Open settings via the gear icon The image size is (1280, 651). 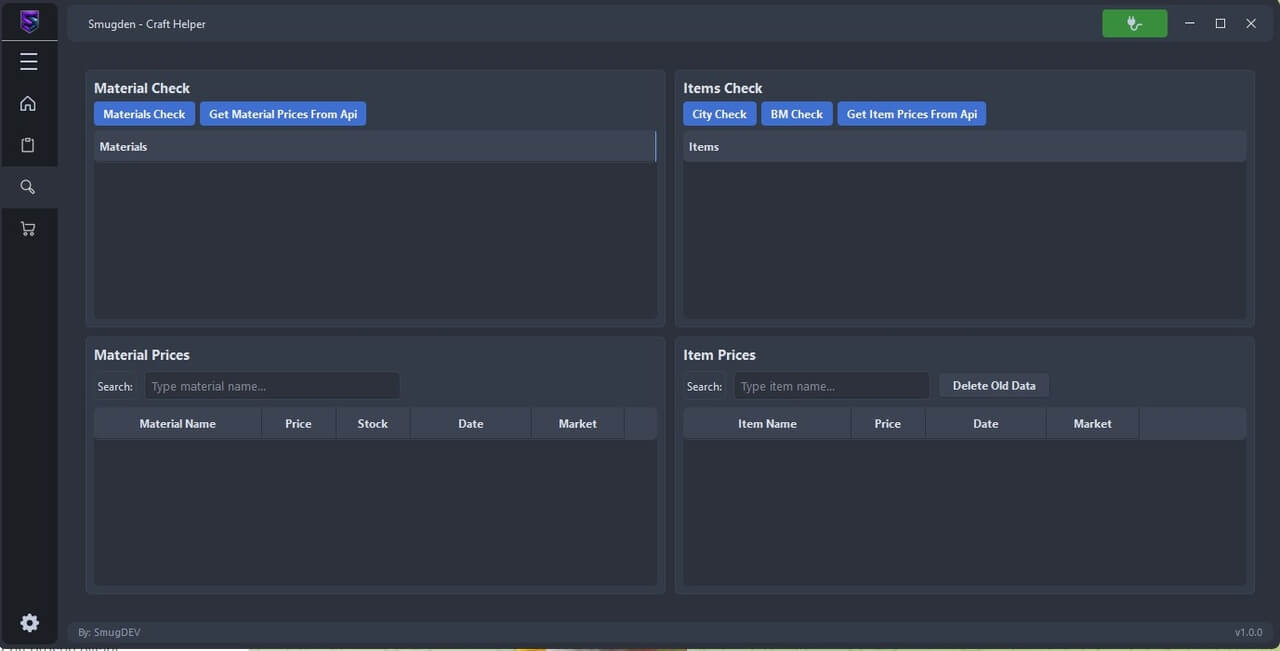[x=30, y=623]
